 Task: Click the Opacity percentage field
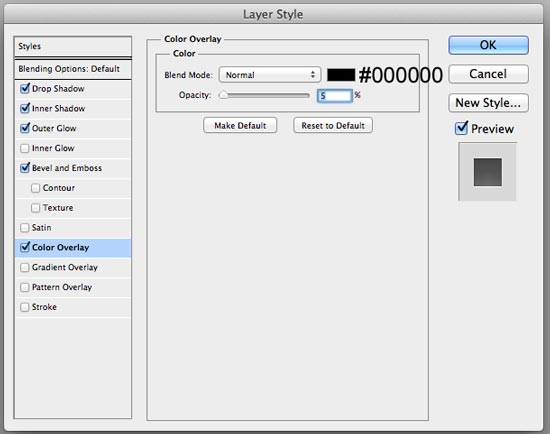(335, 95)
